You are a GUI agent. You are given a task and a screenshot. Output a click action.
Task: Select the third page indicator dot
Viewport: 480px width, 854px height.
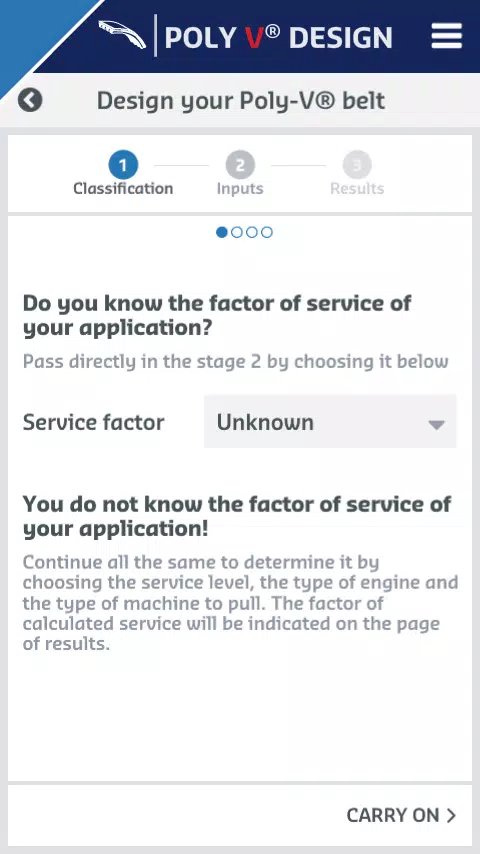[252, 233]
